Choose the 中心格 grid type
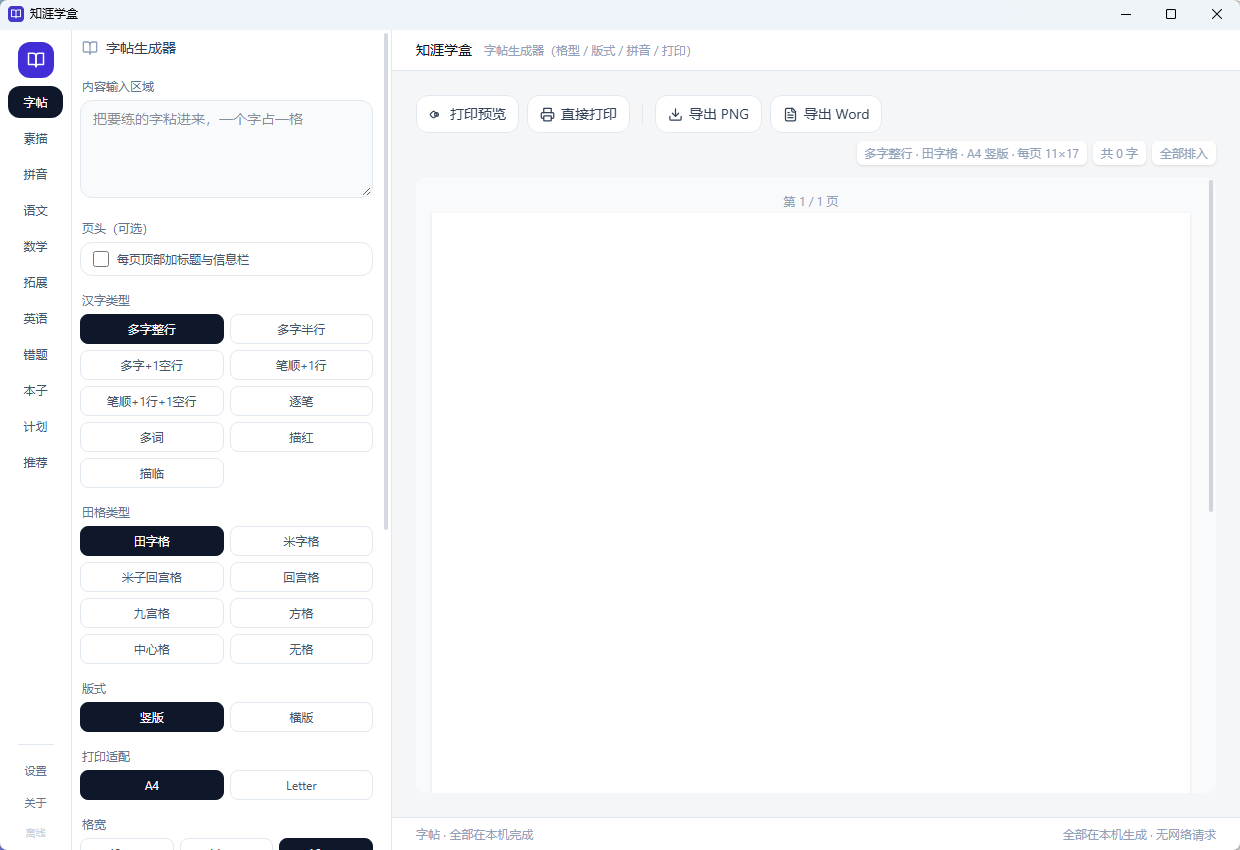The width and height of the screenshot is (1240, 850). click(x=152, y=649)
